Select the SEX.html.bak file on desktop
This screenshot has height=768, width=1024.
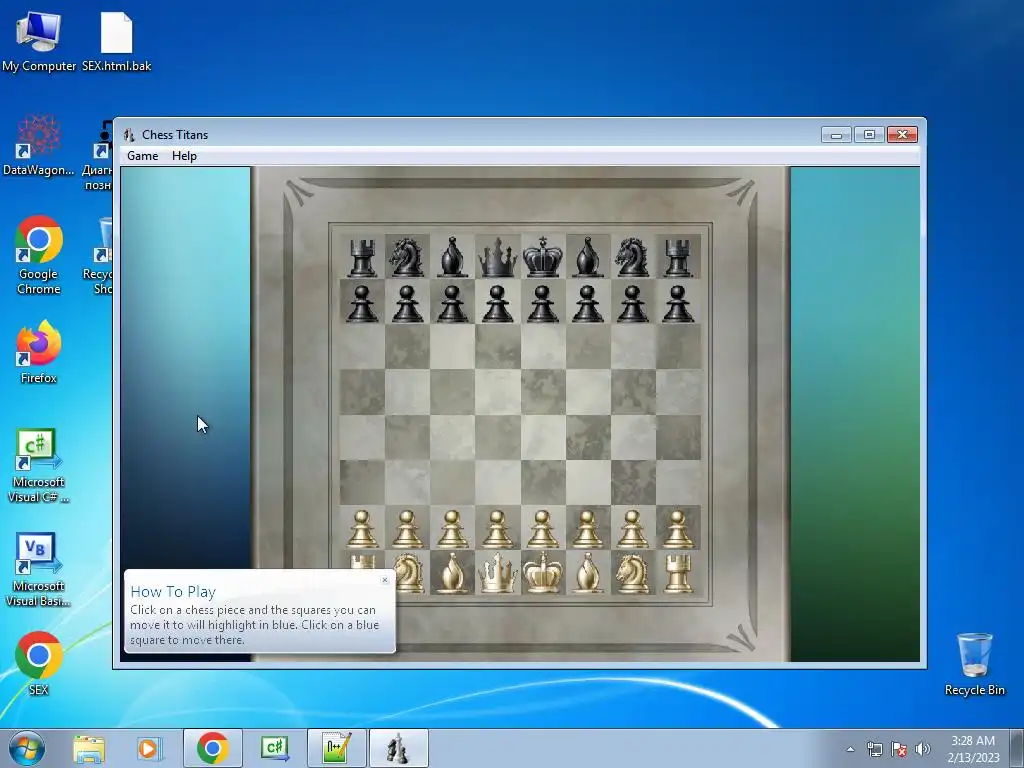117,42
